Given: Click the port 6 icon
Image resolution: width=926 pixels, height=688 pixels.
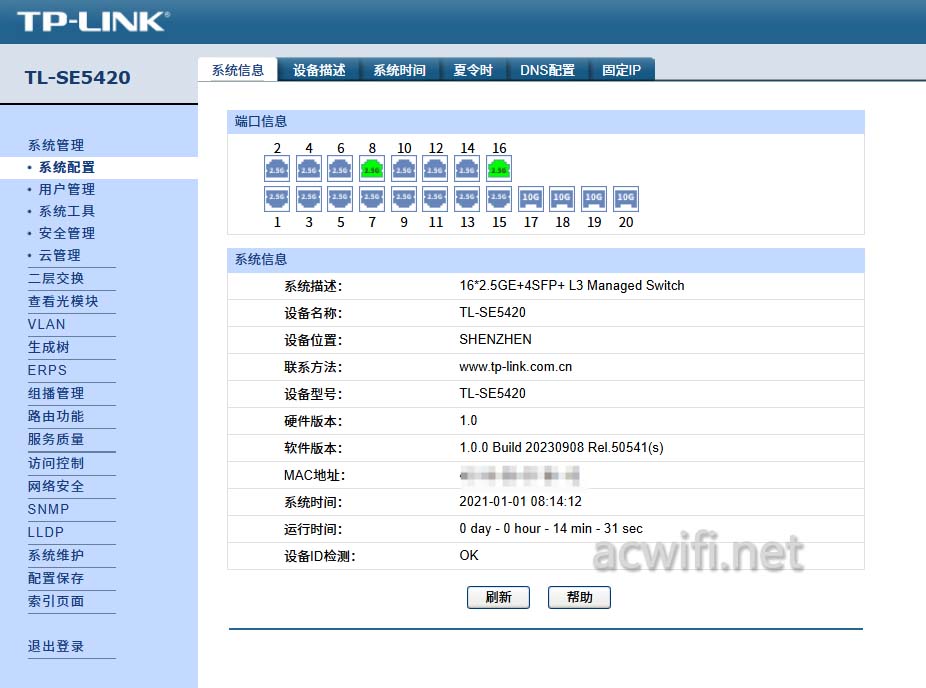Looking at the screenshot, I should [340, 169].
